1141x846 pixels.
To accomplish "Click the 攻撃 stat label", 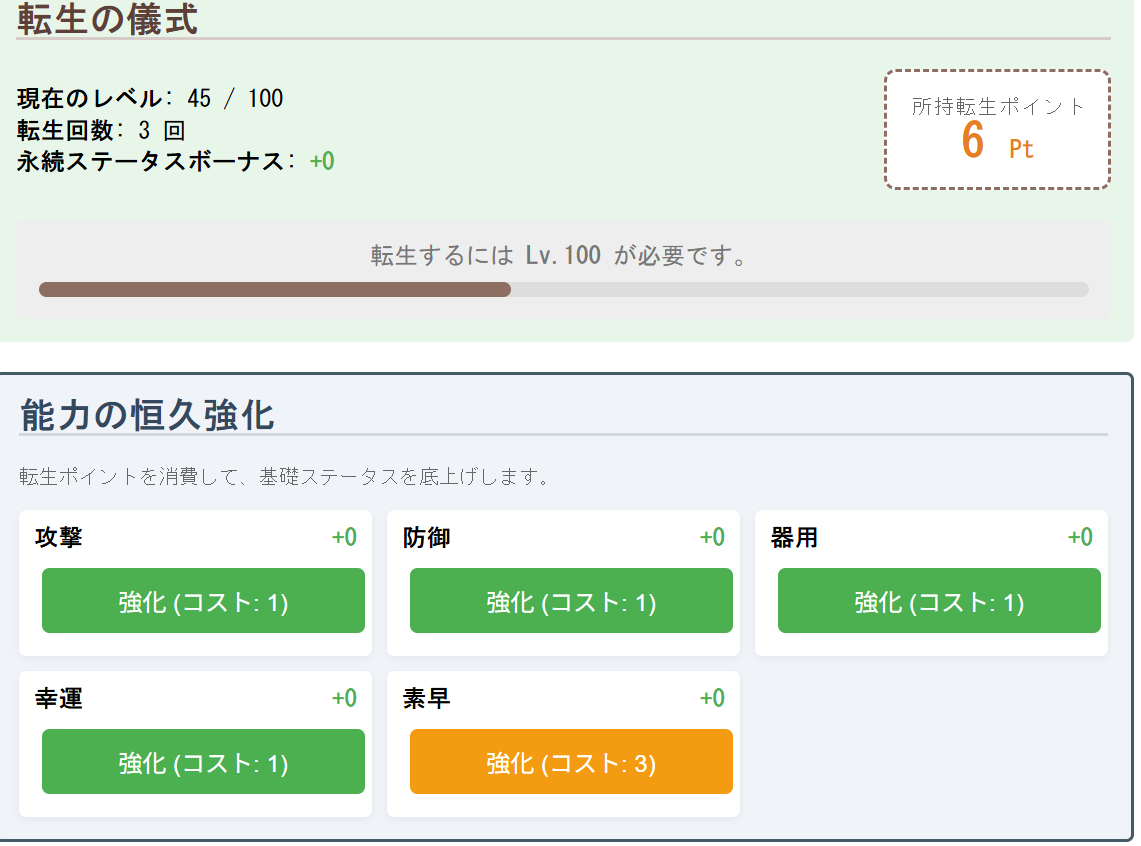I will click(x=55, y=537).
